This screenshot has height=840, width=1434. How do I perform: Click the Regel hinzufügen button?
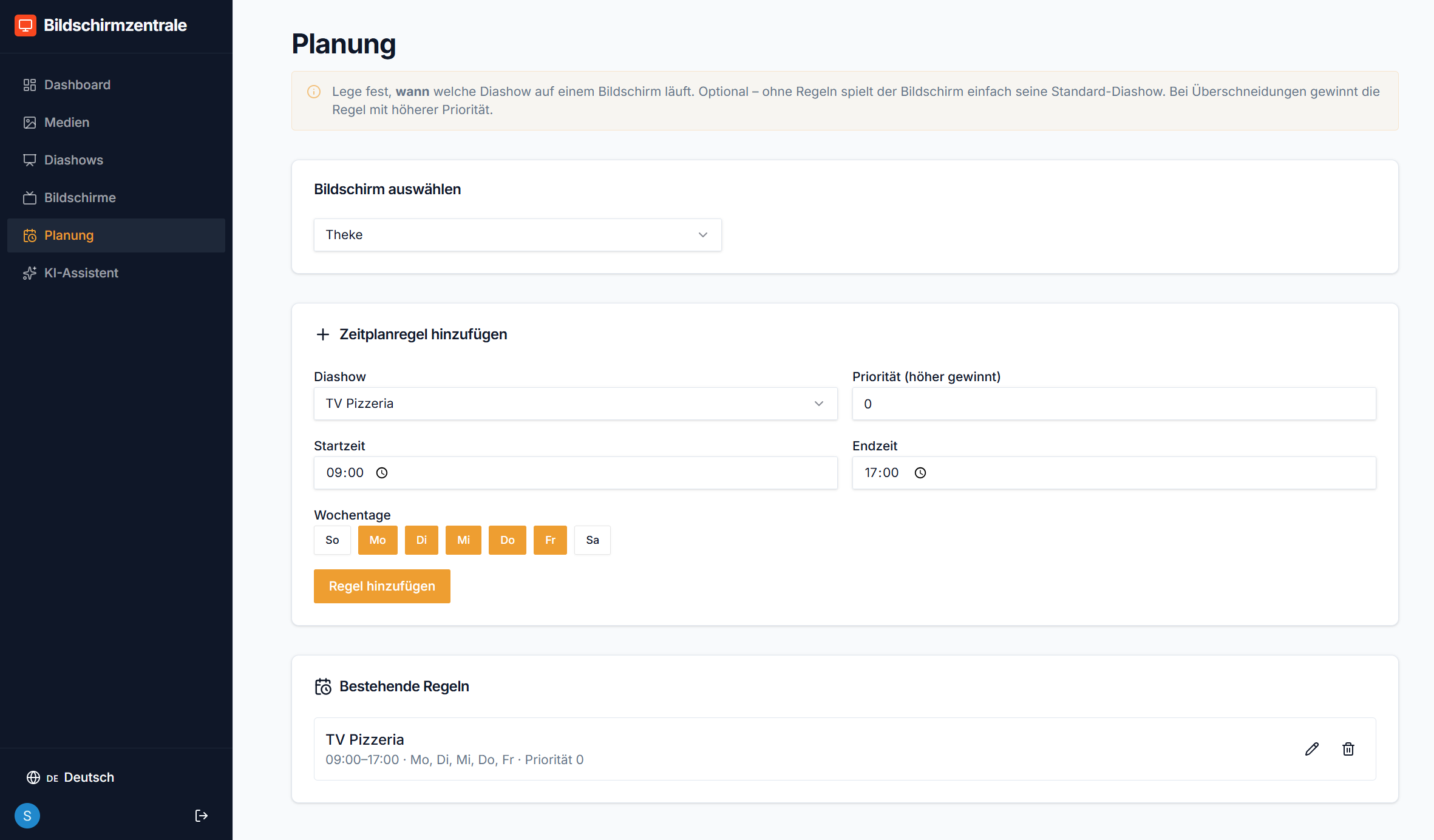pyautogui.click(x=382, y=586)
